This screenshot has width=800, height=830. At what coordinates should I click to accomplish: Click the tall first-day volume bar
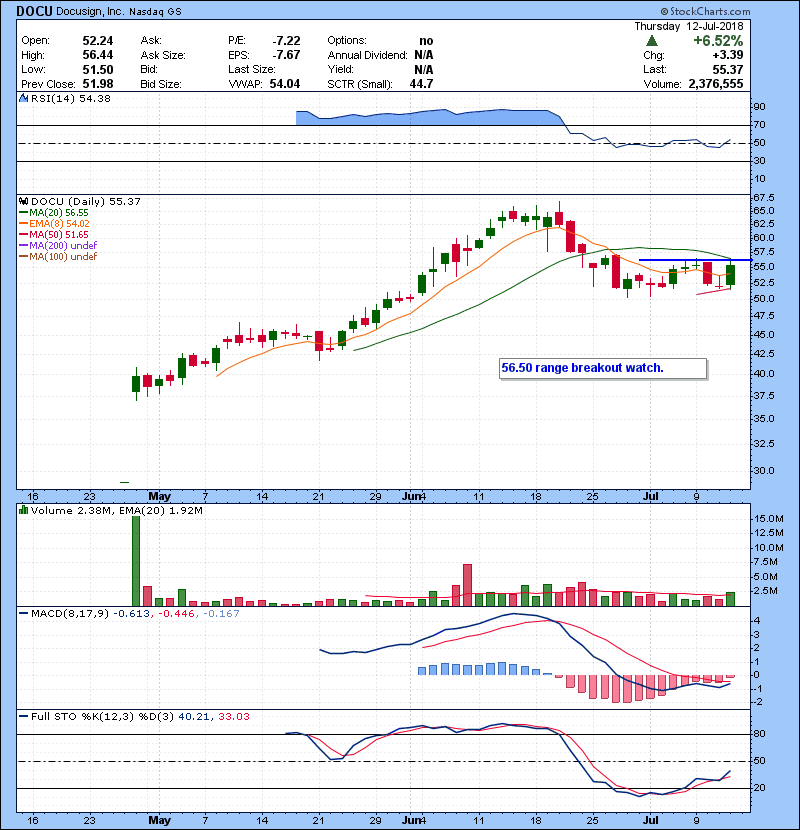(136, 561)
